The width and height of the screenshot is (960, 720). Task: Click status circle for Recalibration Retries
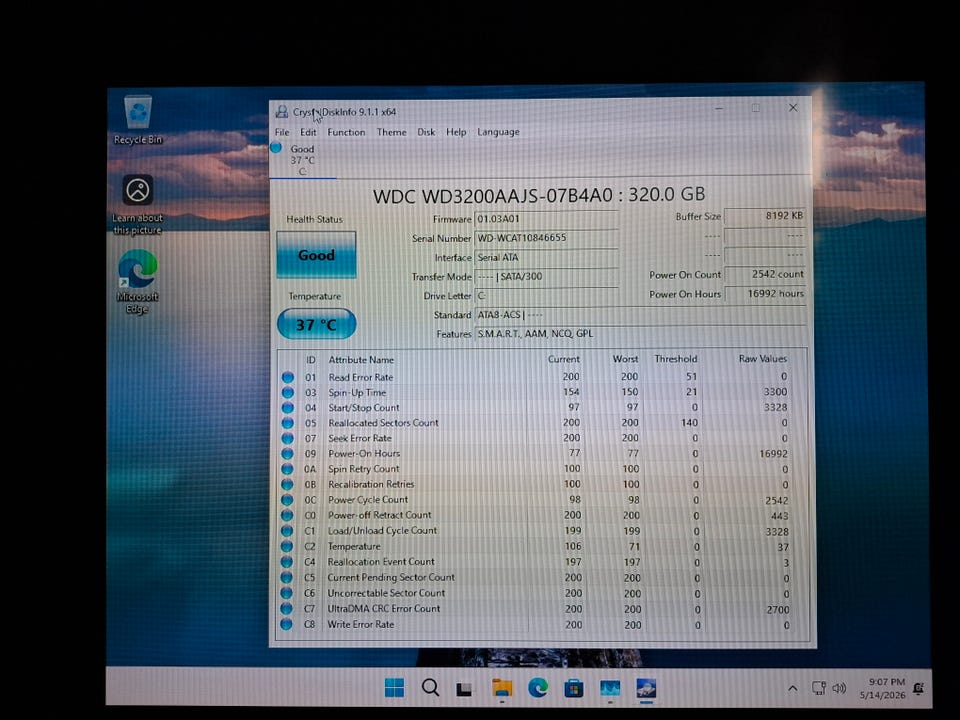click(x=287, y=484)
